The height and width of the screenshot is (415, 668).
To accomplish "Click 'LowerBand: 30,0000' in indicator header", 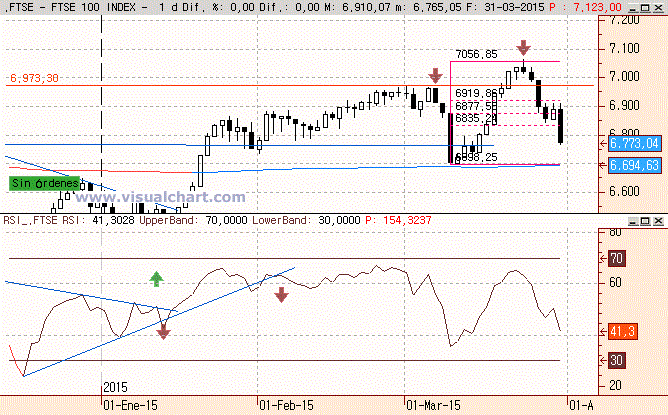I will (x=306, y=220).
